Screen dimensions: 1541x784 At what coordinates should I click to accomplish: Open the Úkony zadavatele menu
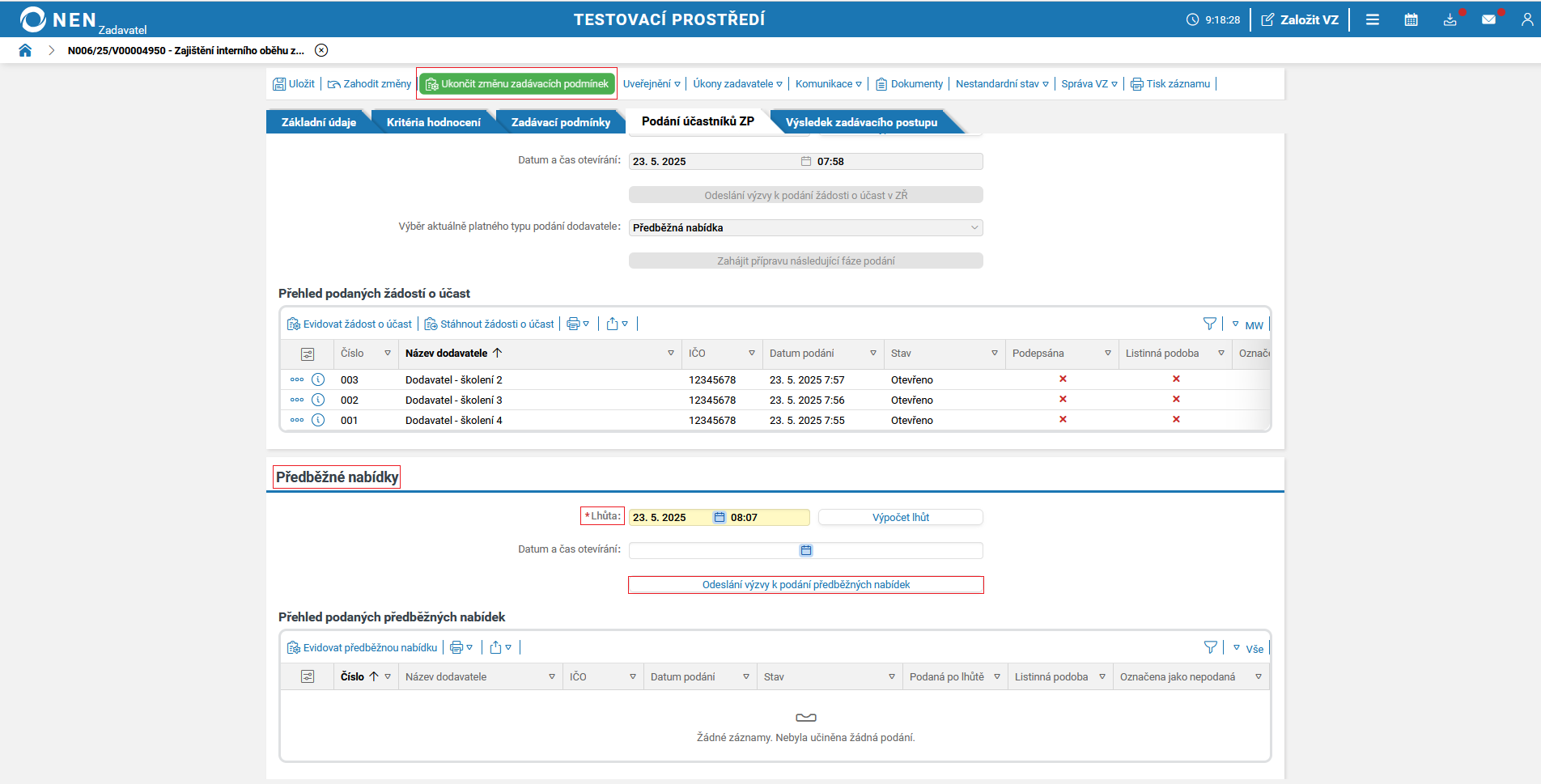coord(737,83)
